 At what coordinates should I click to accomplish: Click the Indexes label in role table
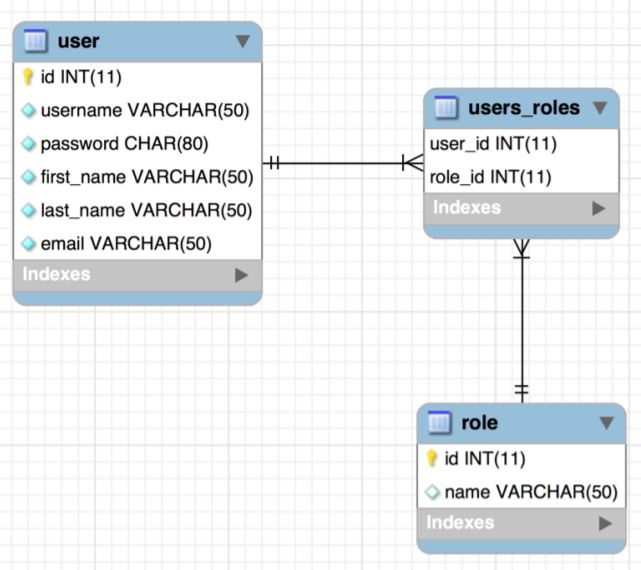point(460,522)
